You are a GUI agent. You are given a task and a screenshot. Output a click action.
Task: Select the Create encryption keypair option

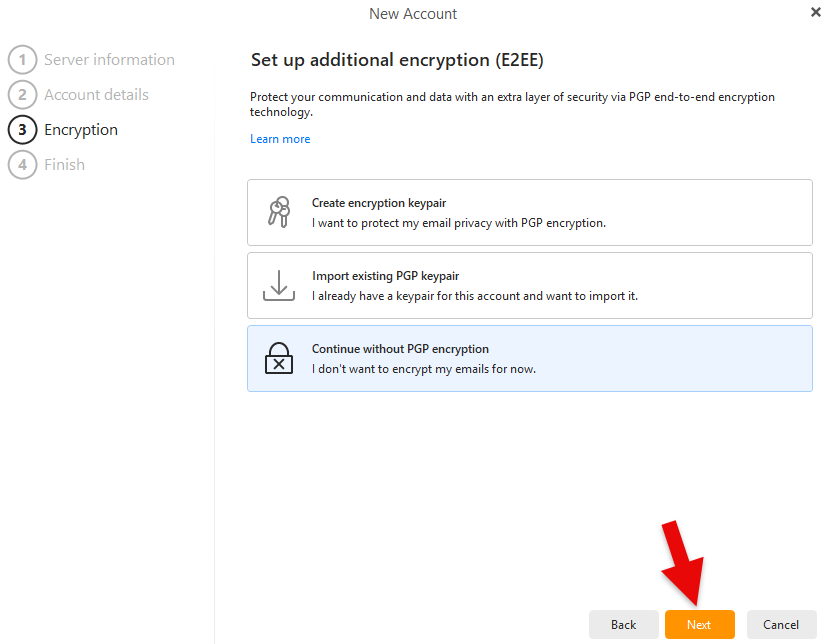point(529,212)
